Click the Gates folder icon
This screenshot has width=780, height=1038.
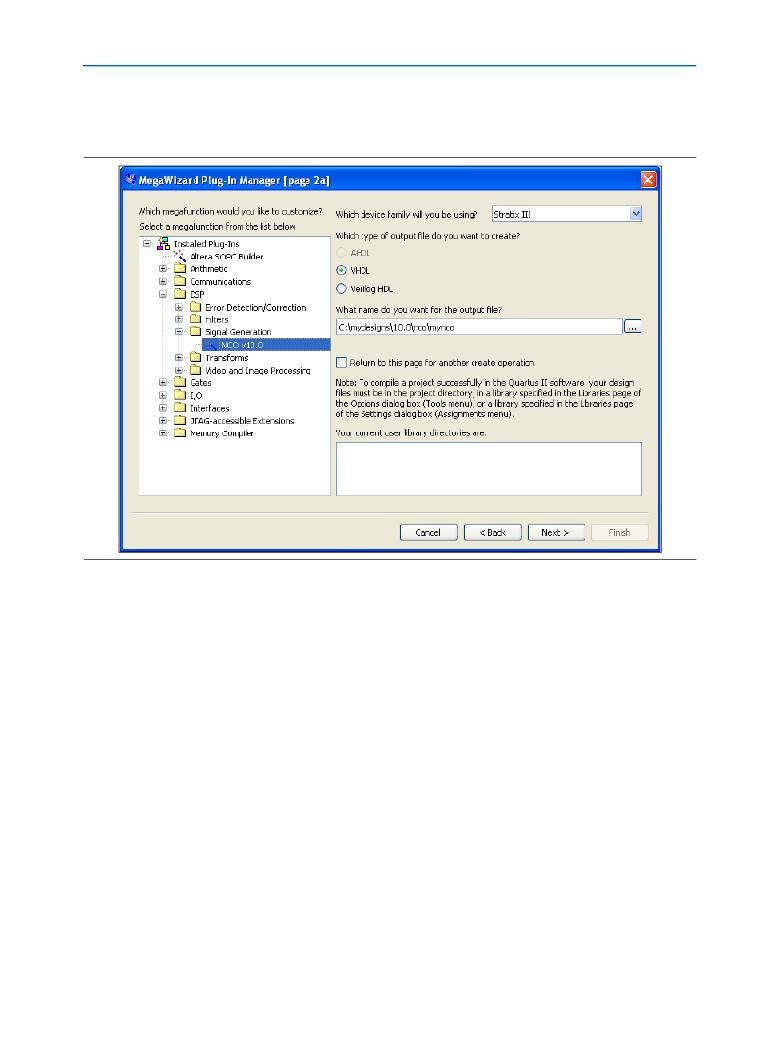[x=179, y=382]
